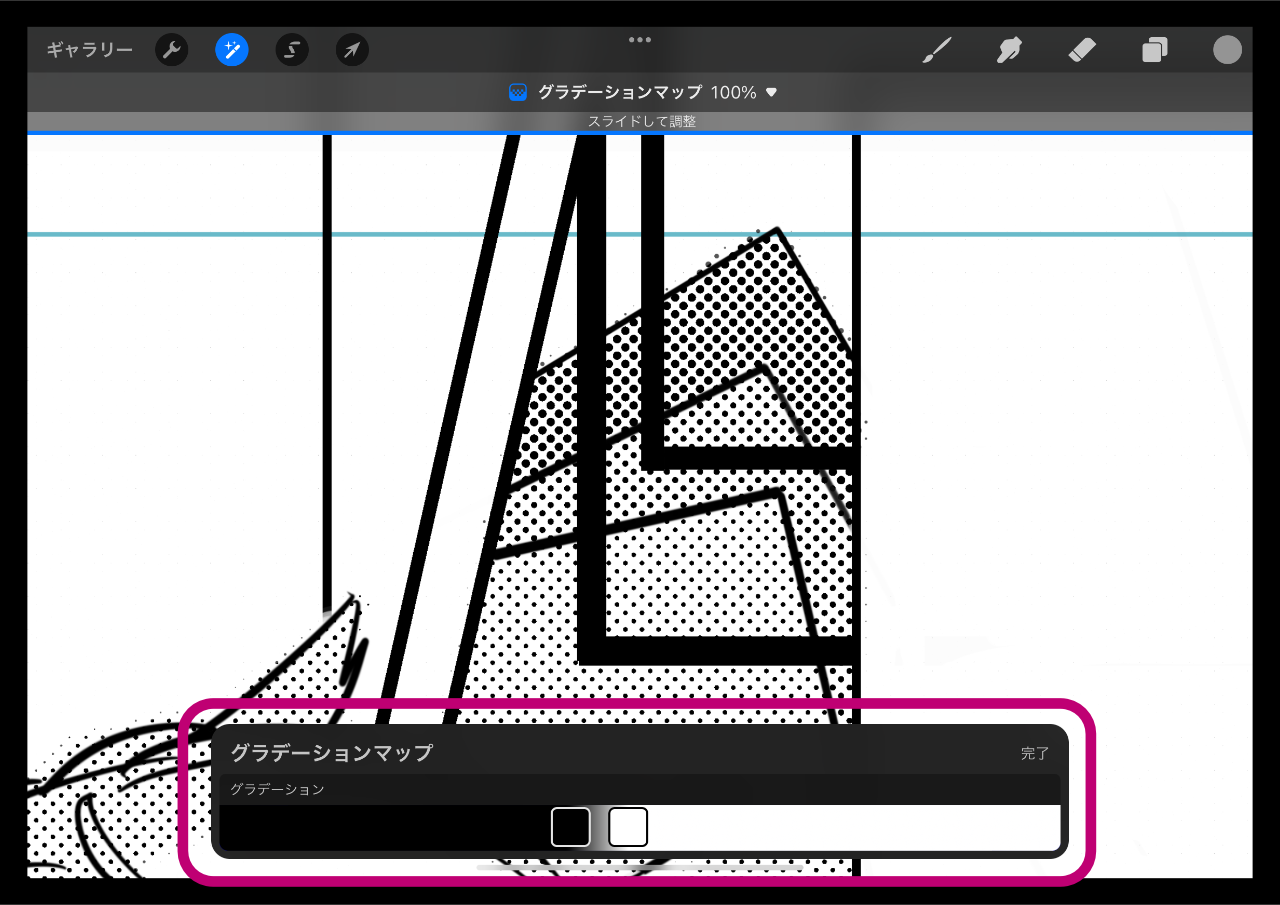
Task: Tap 完了 to finish gradient map
Action: point(1035,753)
